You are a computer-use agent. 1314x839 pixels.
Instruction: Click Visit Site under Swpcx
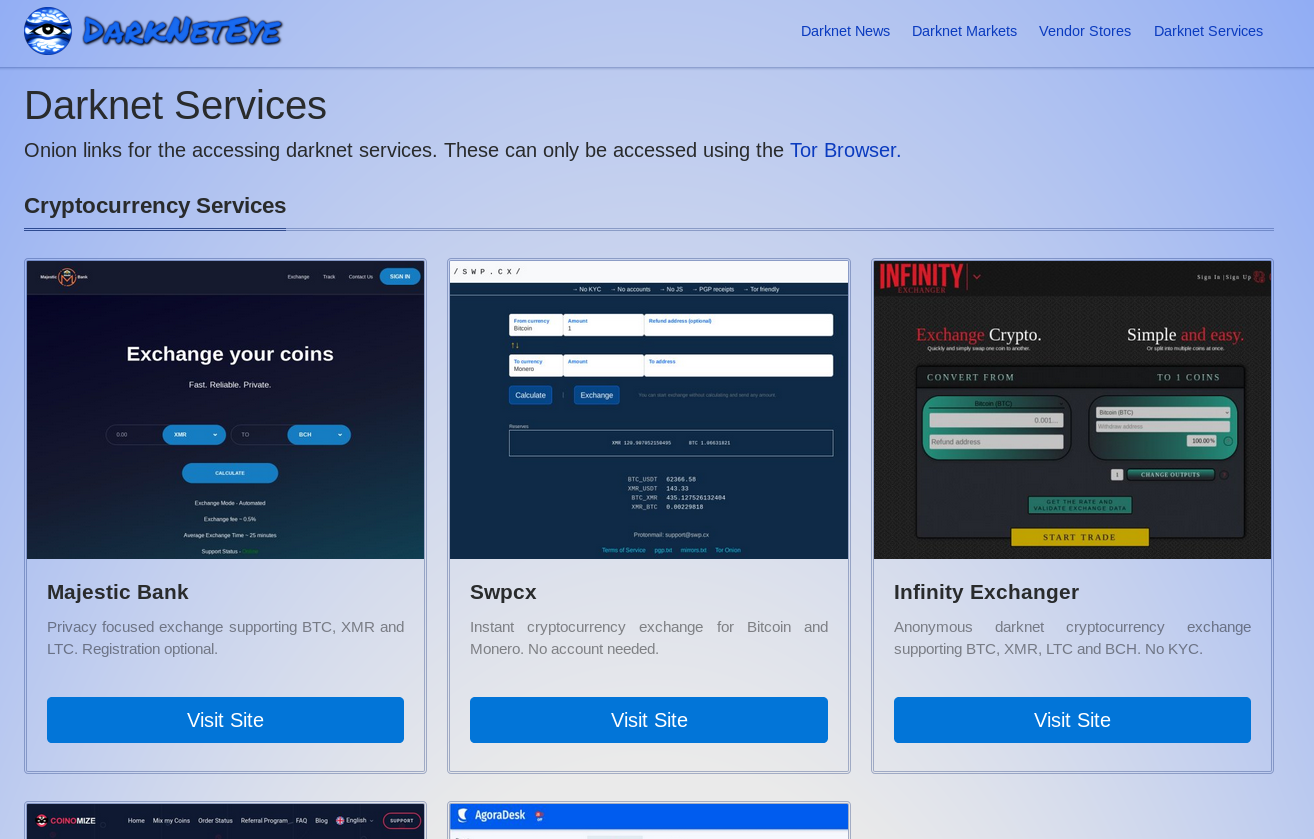(x=649, y=720)
